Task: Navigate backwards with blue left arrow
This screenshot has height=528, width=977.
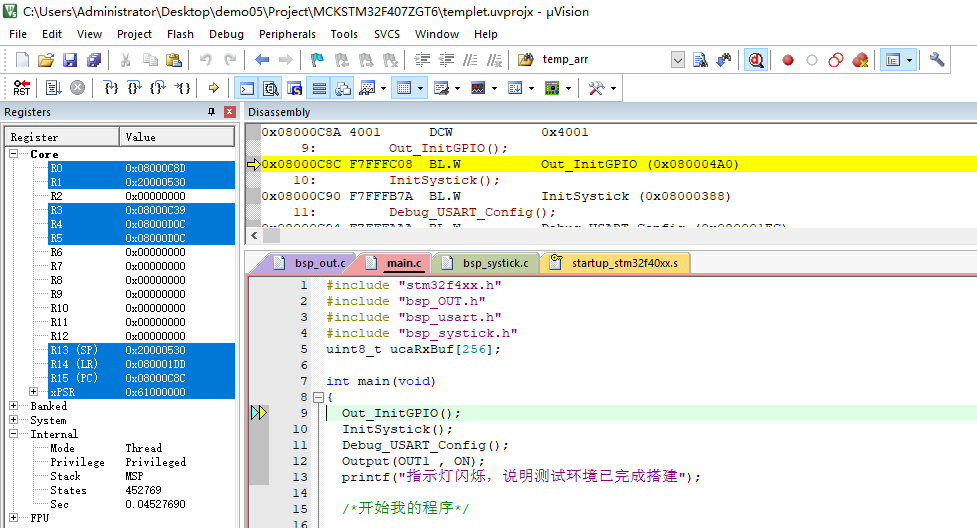Action: point(262,60)
